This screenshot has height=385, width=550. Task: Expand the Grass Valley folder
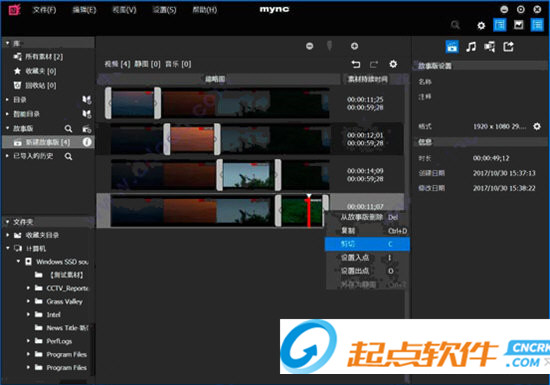coord(28,301)
